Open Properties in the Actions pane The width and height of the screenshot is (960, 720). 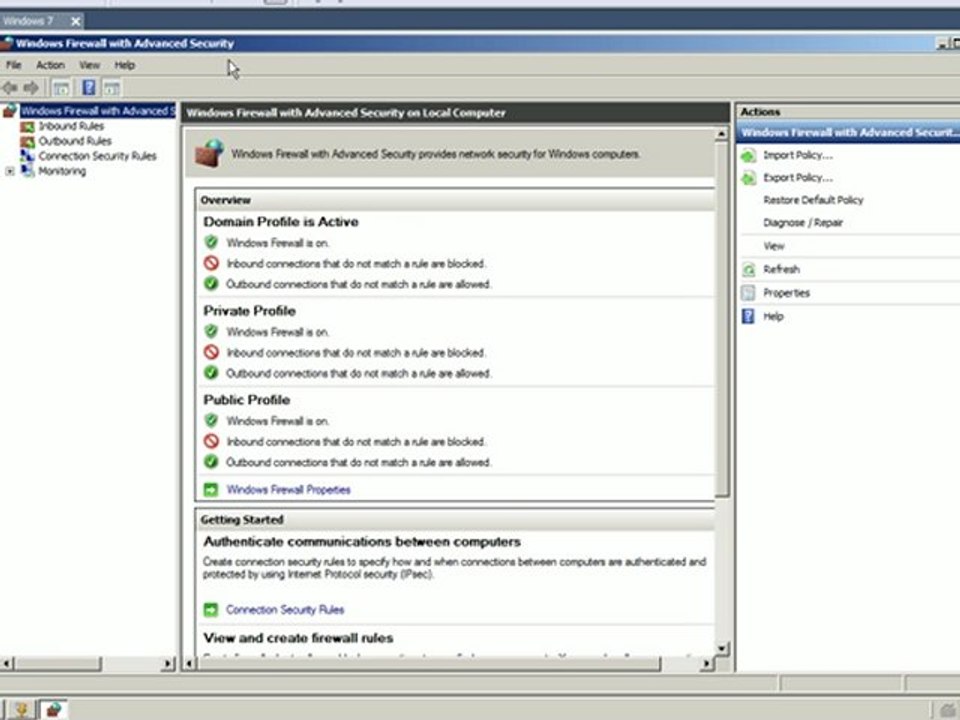pos(786,293)
